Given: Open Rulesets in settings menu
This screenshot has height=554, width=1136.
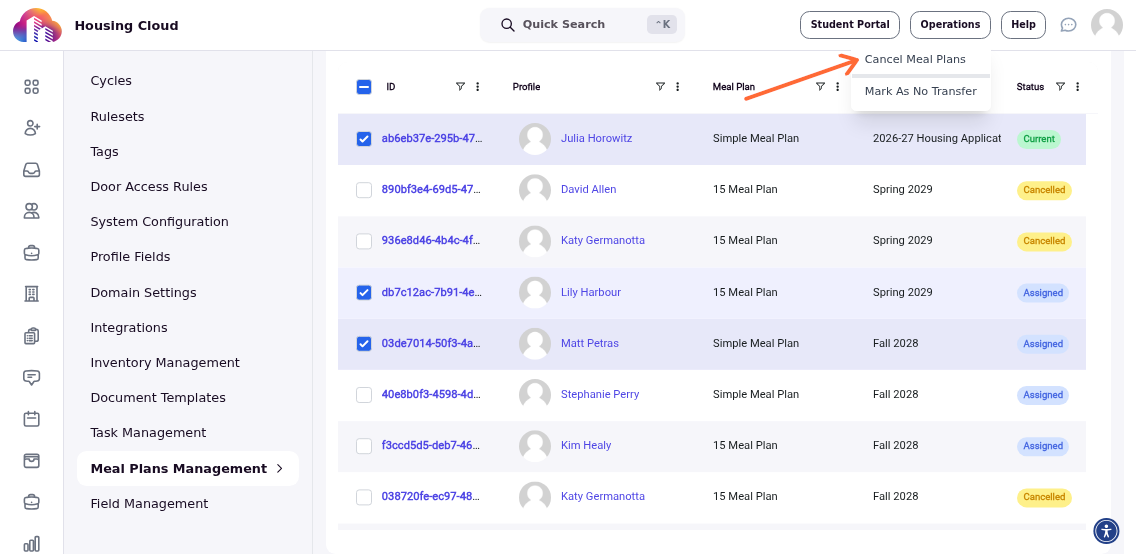Looking at the screenshot, I should pos(117,117).
